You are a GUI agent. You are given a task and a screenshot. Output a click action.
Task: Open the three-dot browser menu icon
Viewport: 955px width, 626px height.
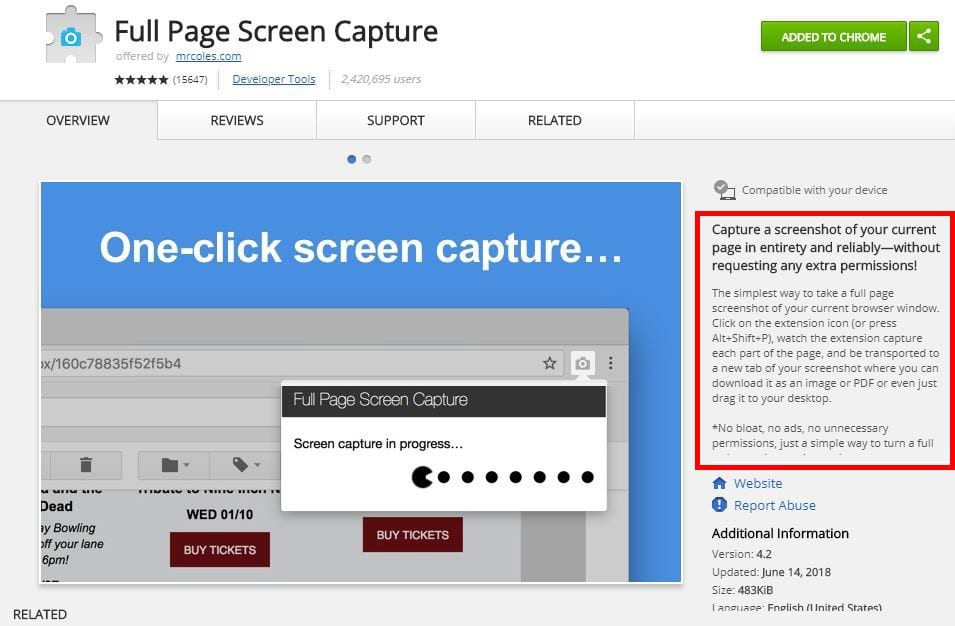click(611, 363)
